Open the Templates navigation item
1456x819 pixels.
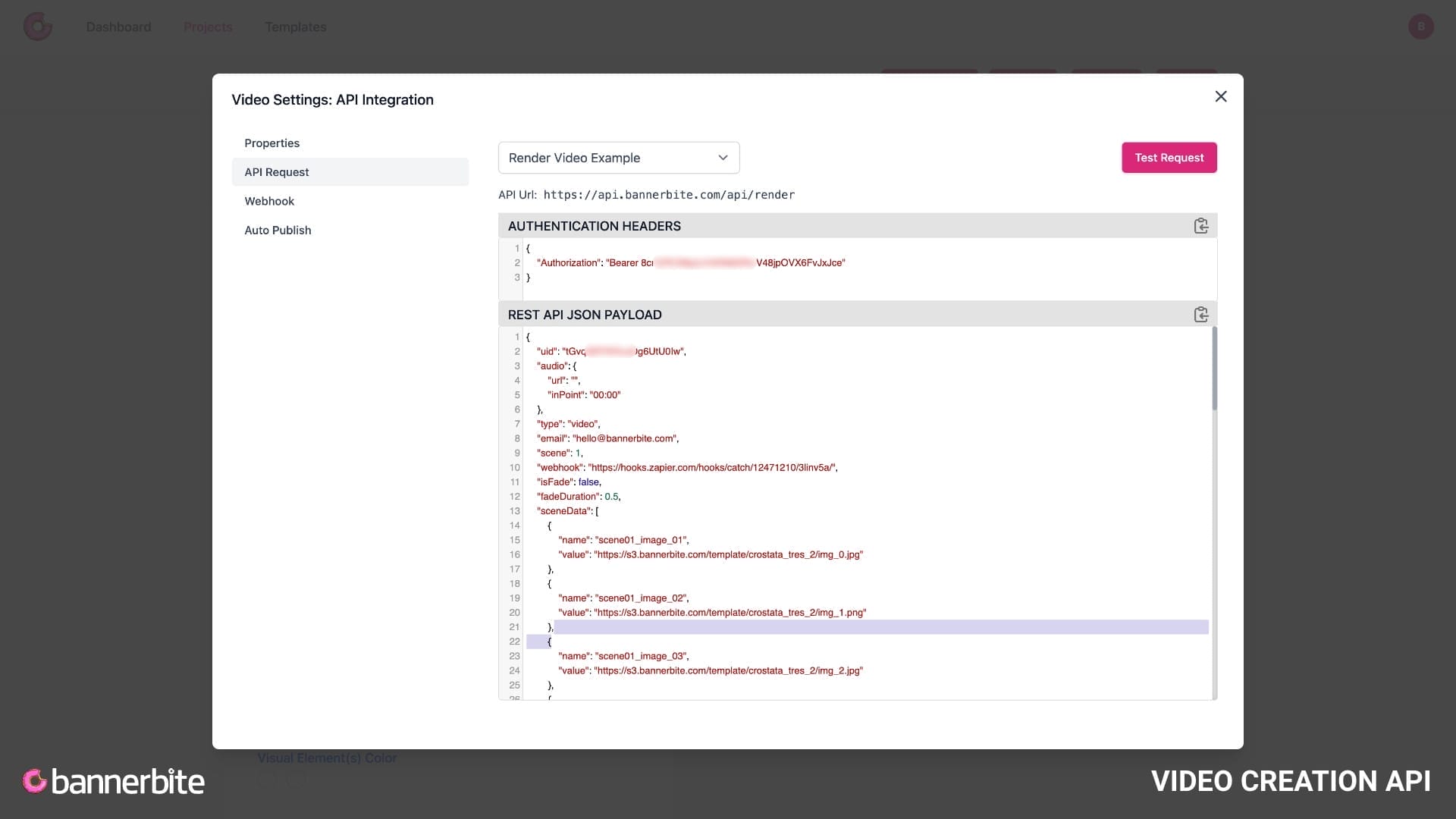pos(295,27)
